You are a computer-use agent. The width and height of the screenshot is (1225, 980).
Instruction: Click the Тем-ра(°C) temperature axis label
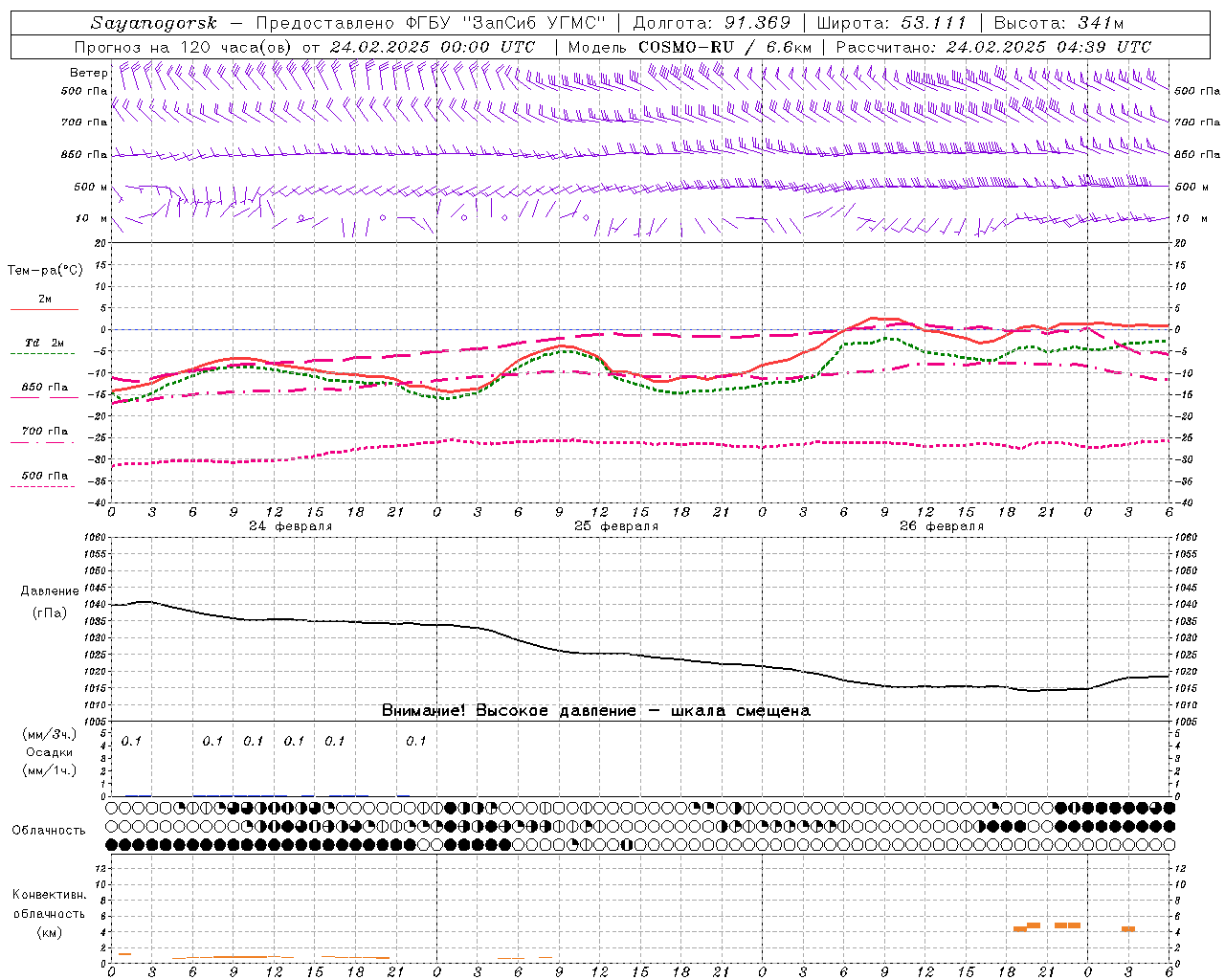[45, 271]
